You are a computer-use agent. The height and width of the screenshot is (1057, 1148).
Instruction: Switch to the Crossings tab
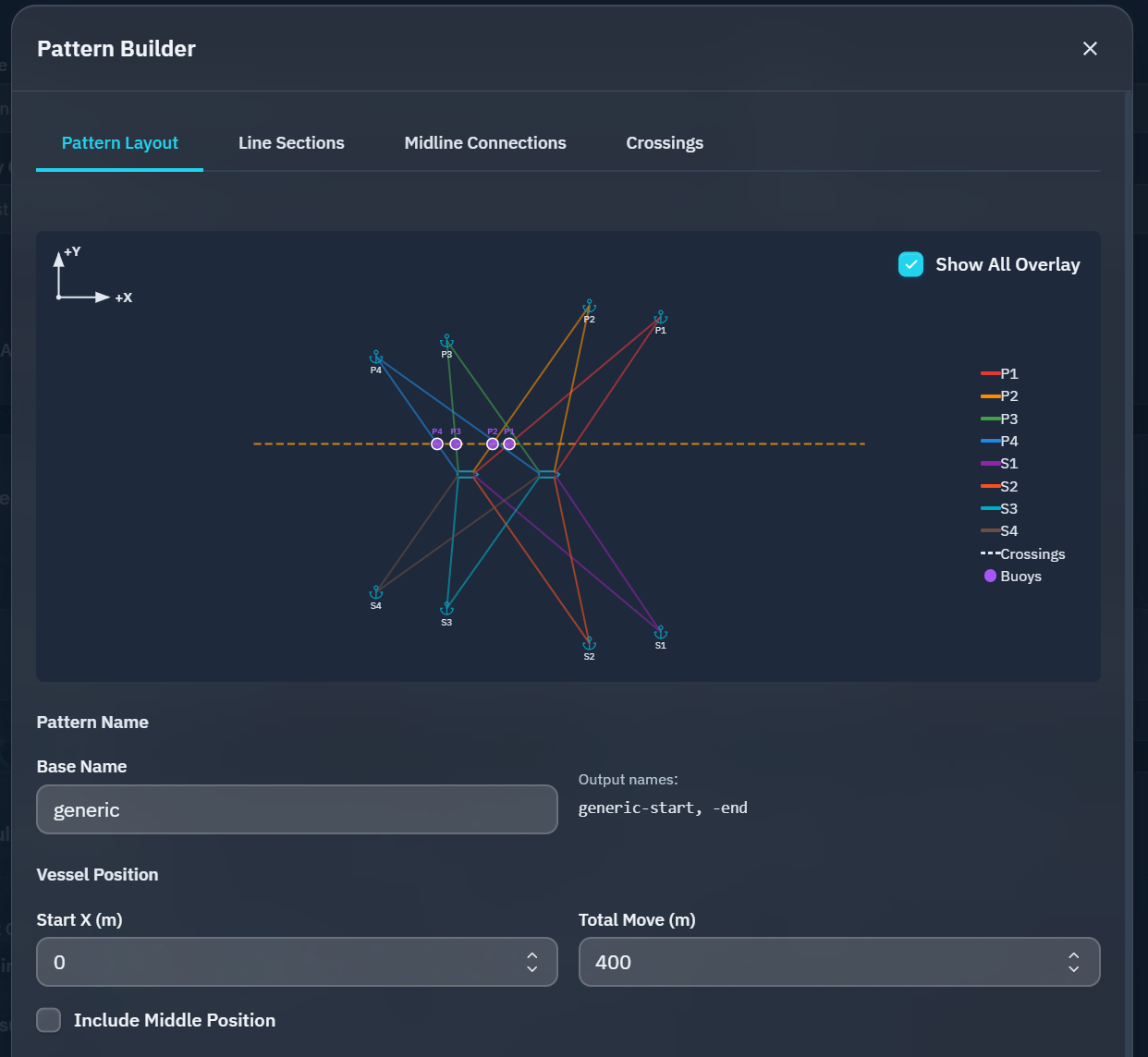665,142
